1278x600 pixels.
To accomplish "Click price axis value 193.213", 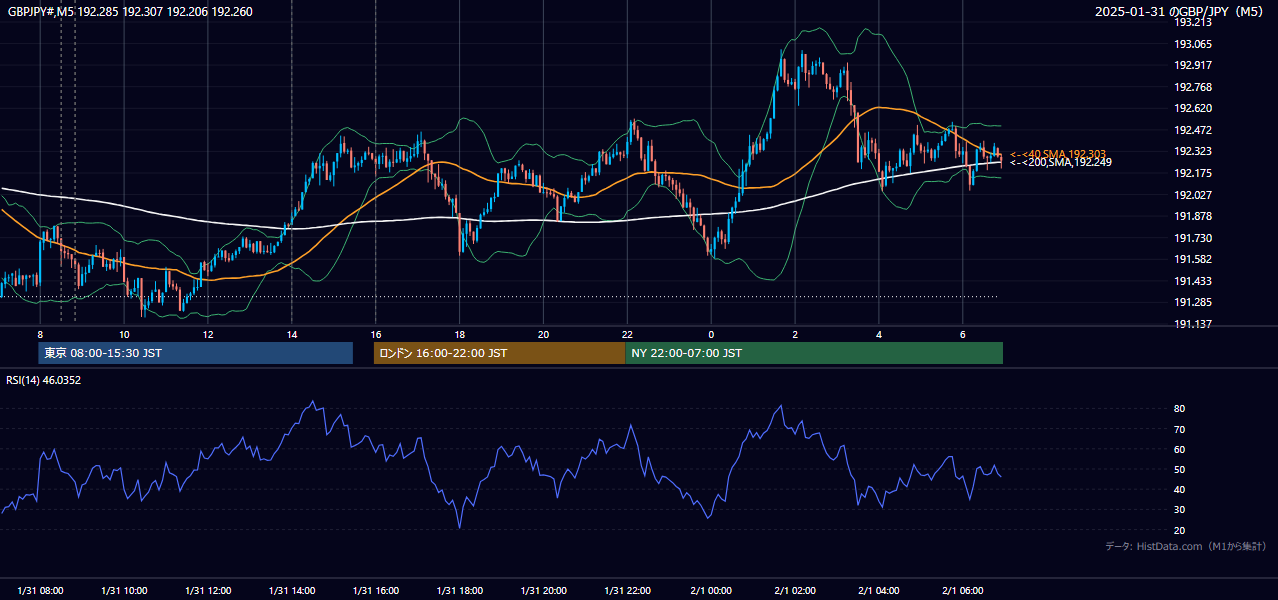I will pyautogui.click(x=1193, y=22).
